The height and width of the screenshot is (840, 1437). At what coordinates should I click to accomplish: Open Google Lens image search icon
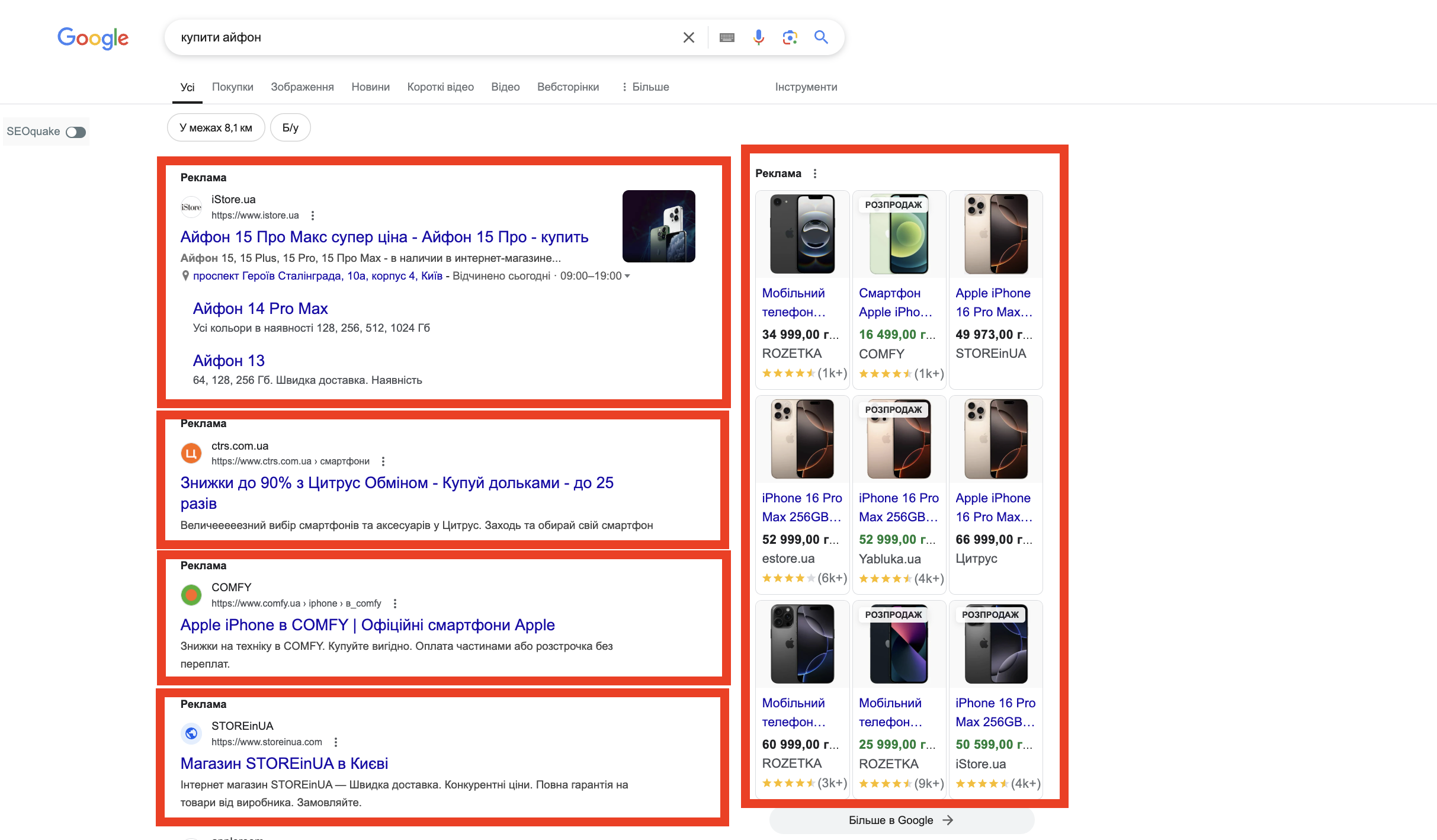click(790, 37)
